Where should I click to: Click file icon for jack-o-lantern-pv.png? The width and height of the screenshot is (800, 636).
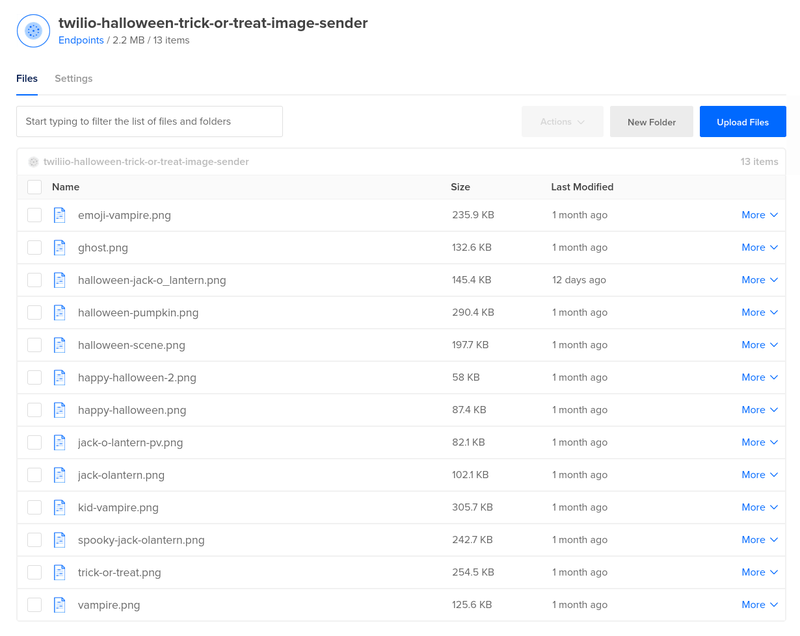[x=60, y=443]
